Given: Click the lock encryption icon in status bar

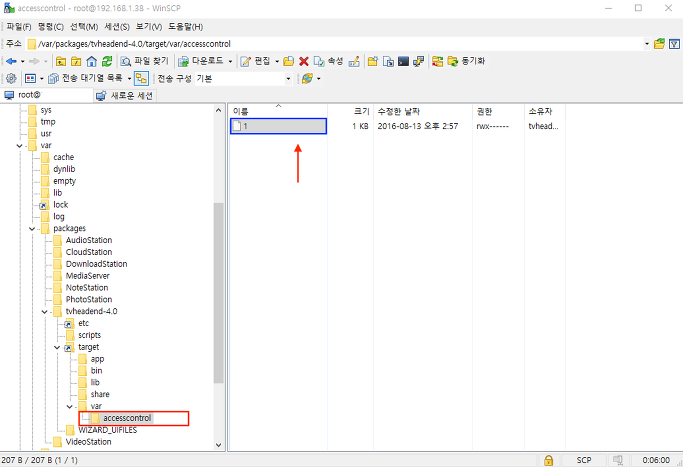Looking at the screenshot, I should [x=548, y=460].
